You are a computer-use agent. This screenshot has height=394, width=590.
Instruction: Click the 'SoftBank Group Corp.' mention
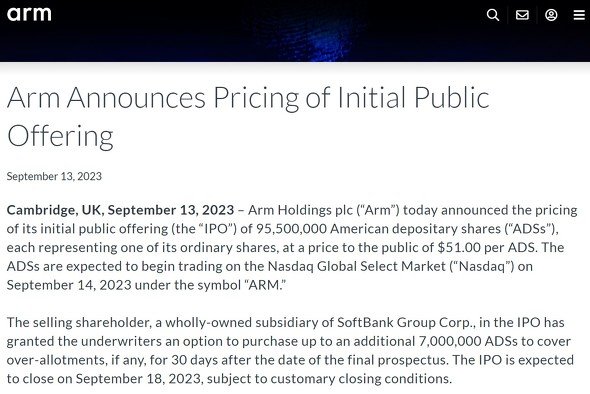click(404, 323)
